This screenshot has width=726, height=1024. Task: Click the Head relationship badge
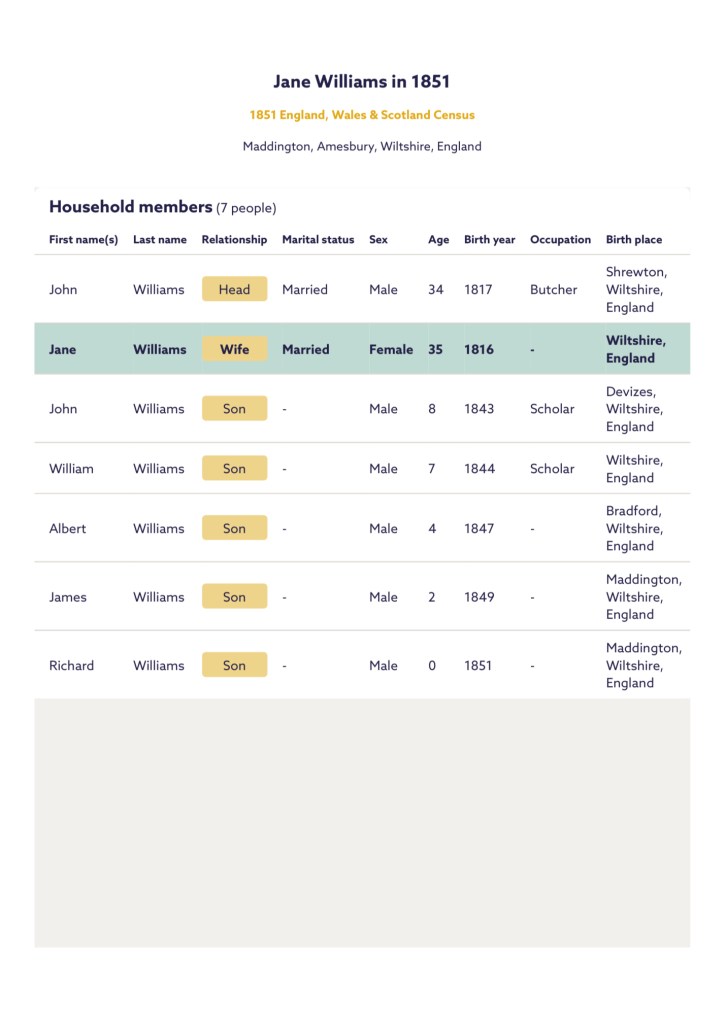coord(234,289)
